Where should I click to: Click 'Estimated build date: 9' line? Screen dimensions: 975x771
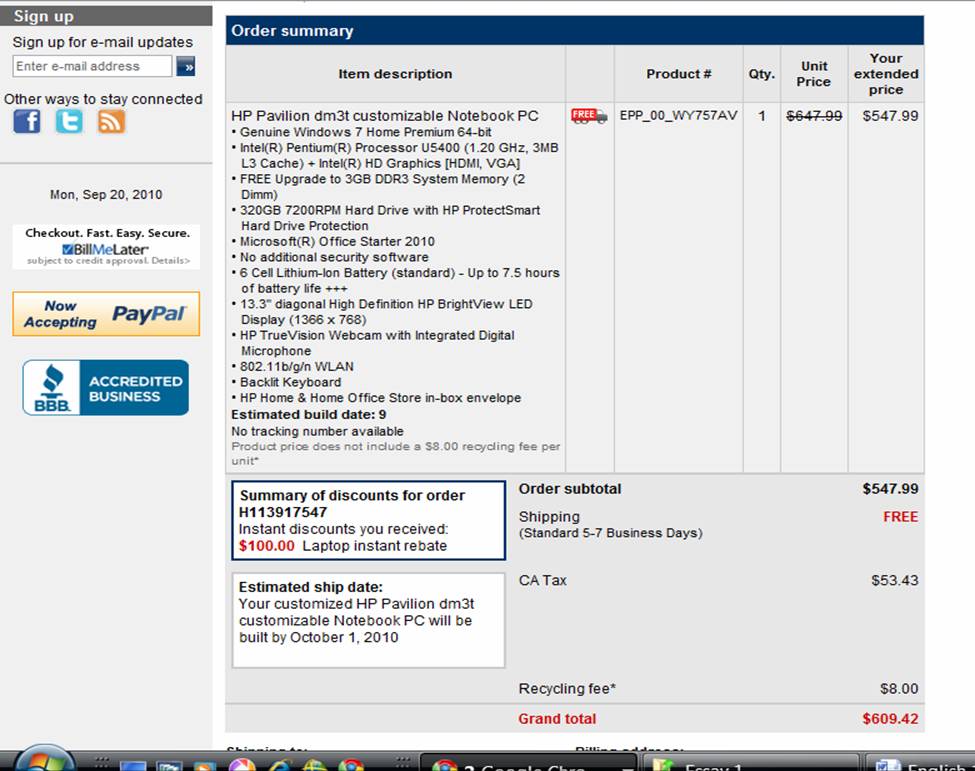point(309,415)
